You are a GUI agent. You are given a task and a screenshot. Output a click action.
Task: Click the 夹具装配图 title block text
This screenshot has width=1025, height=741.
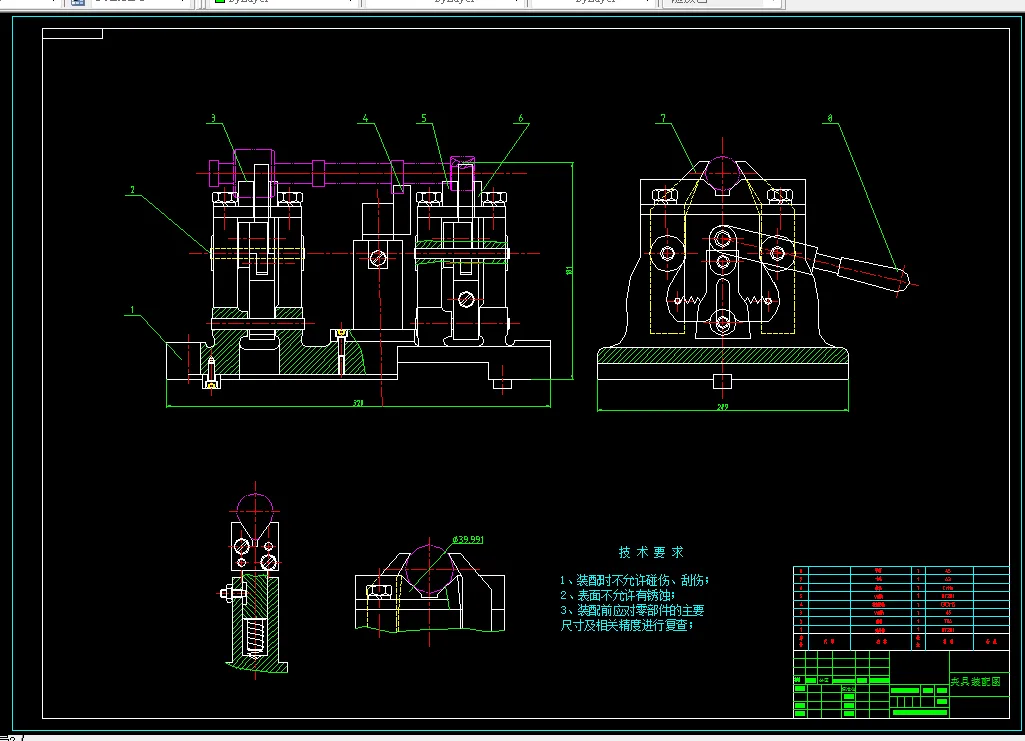(974, 682)
